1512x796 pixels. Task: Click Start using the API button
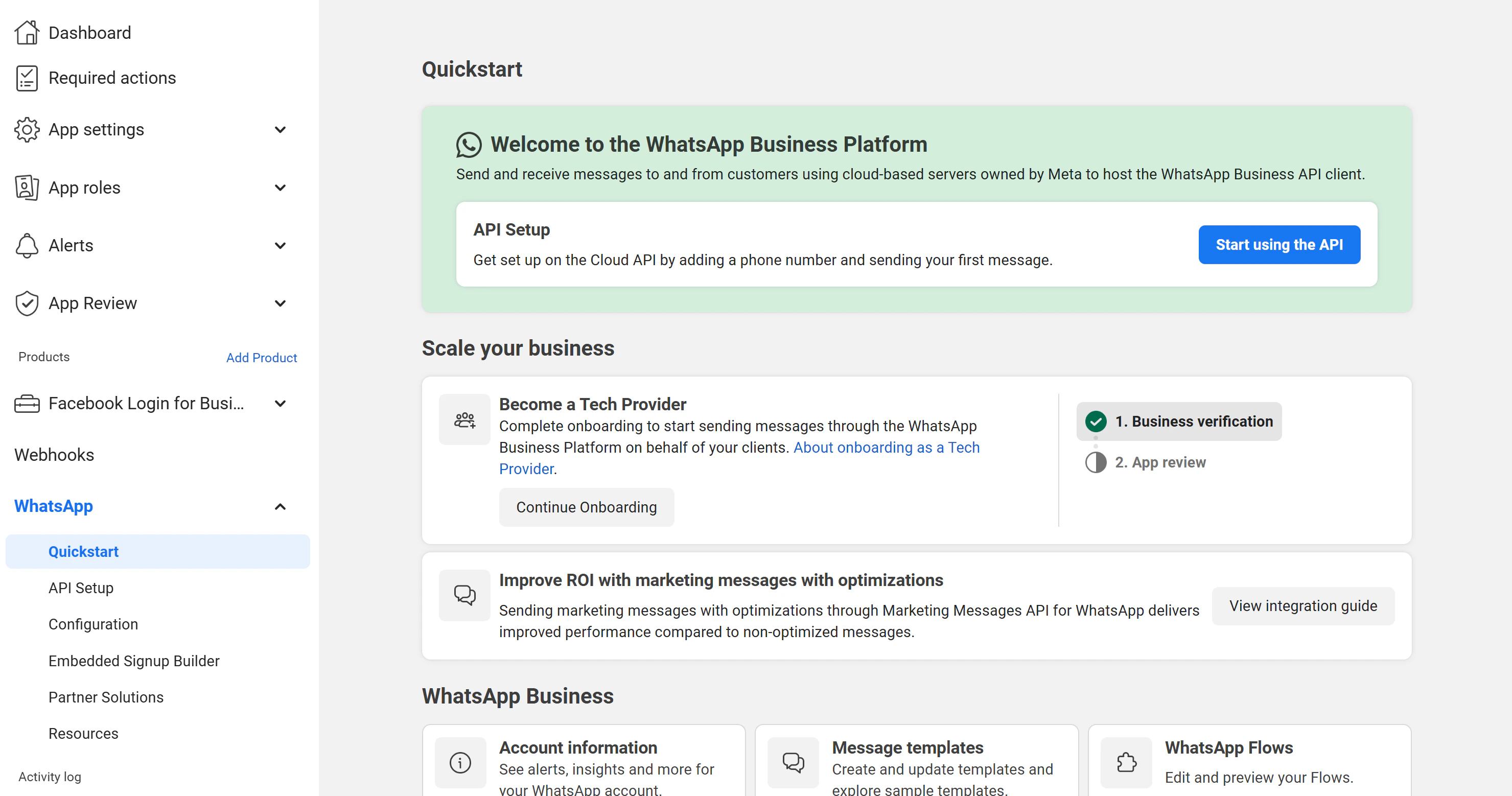pos(1279,245)
